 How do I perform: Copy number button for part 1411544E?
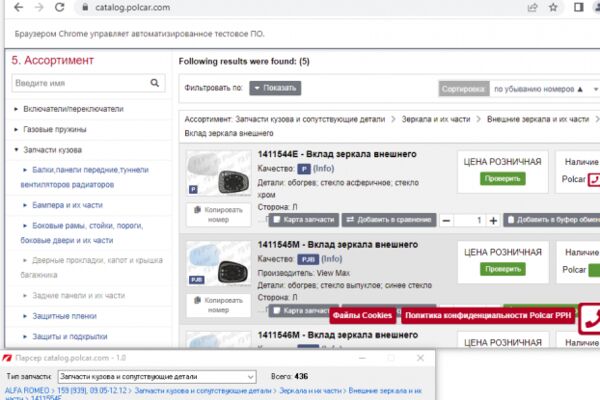click(x=218, y=215)
